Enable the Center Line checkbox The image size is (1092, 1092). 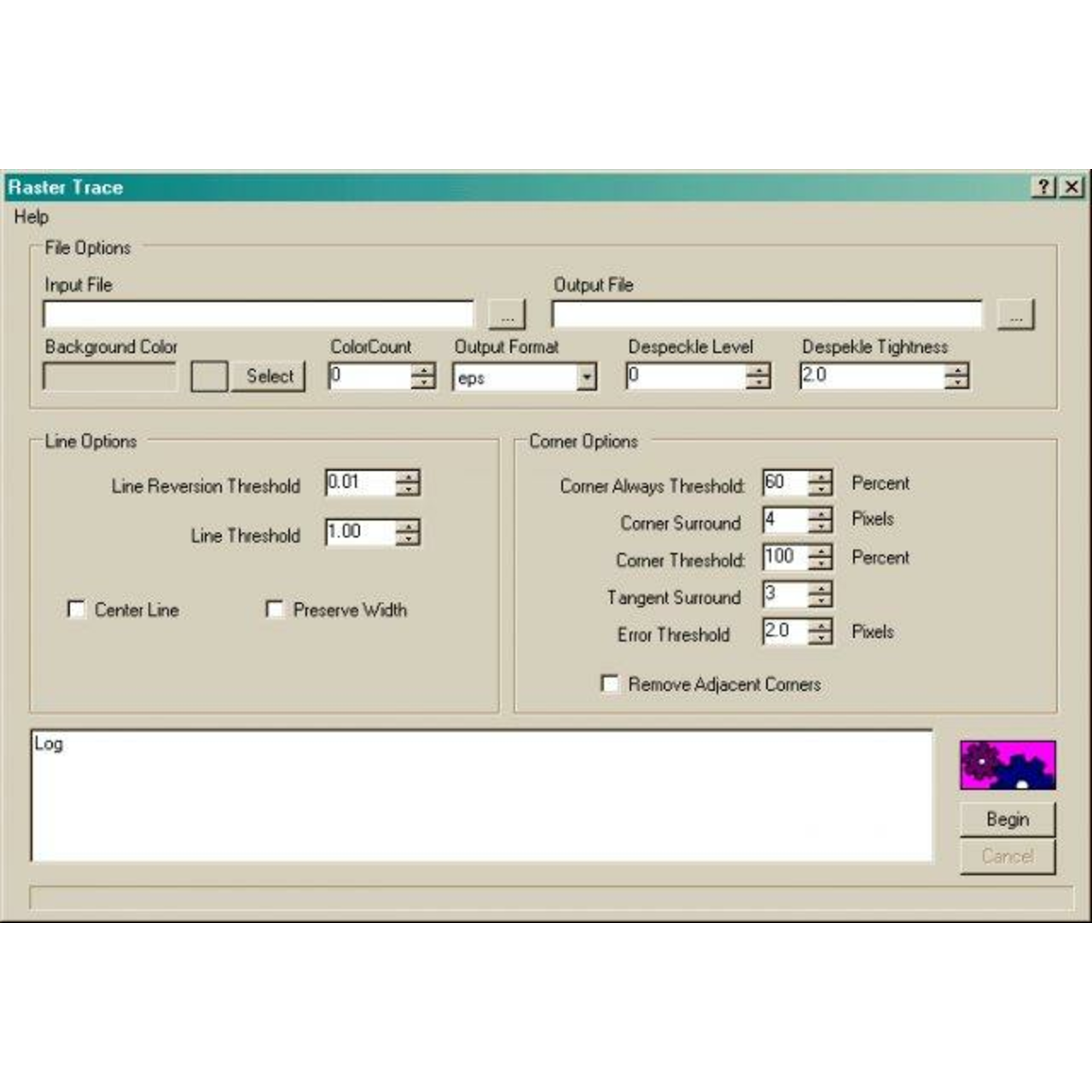76,609
